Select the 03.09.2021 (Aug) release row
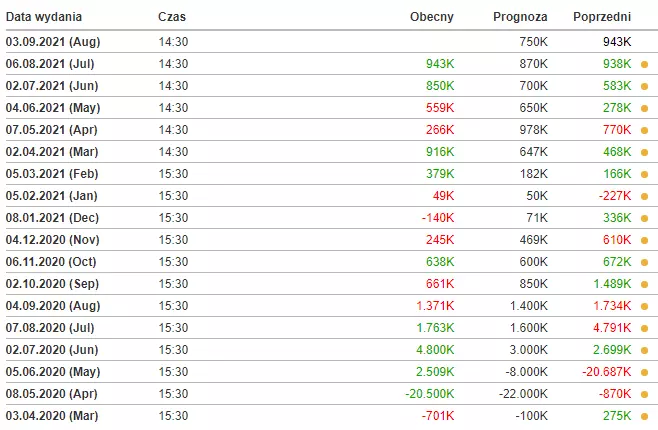 pos(329,42)
